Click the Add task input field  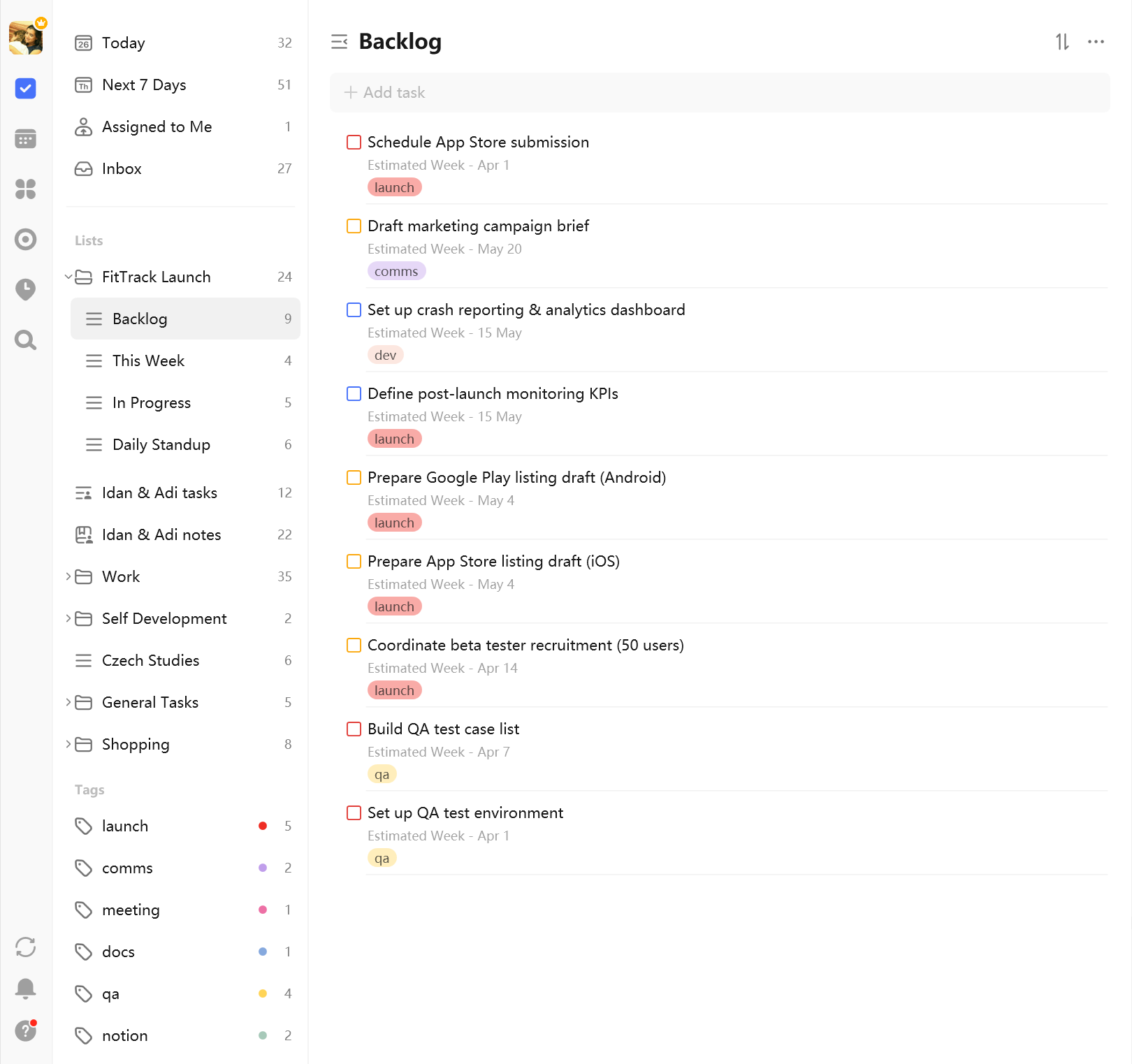click(x=720, y=93)
